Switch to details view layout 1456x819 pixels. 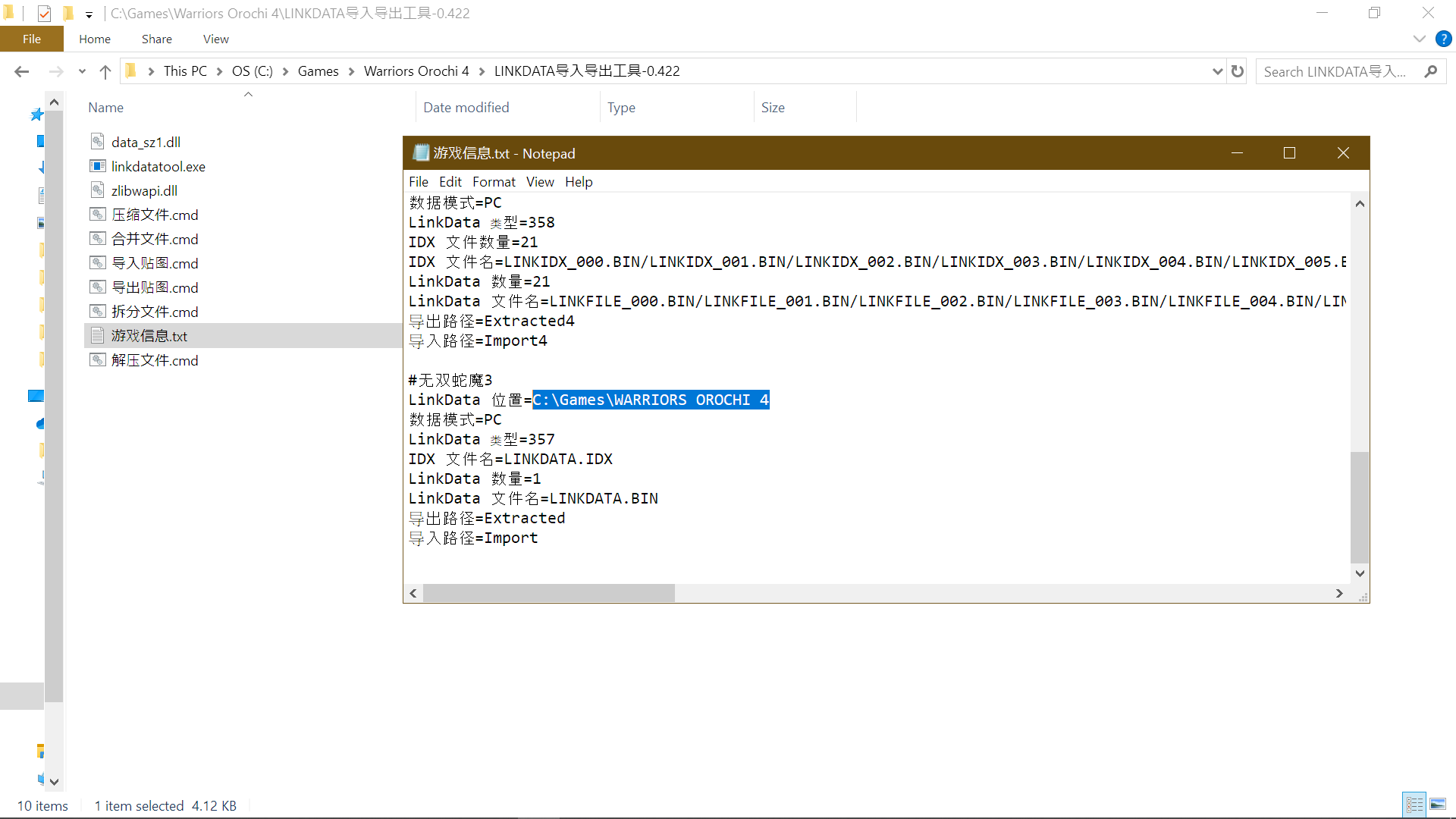click(1414, 805)
